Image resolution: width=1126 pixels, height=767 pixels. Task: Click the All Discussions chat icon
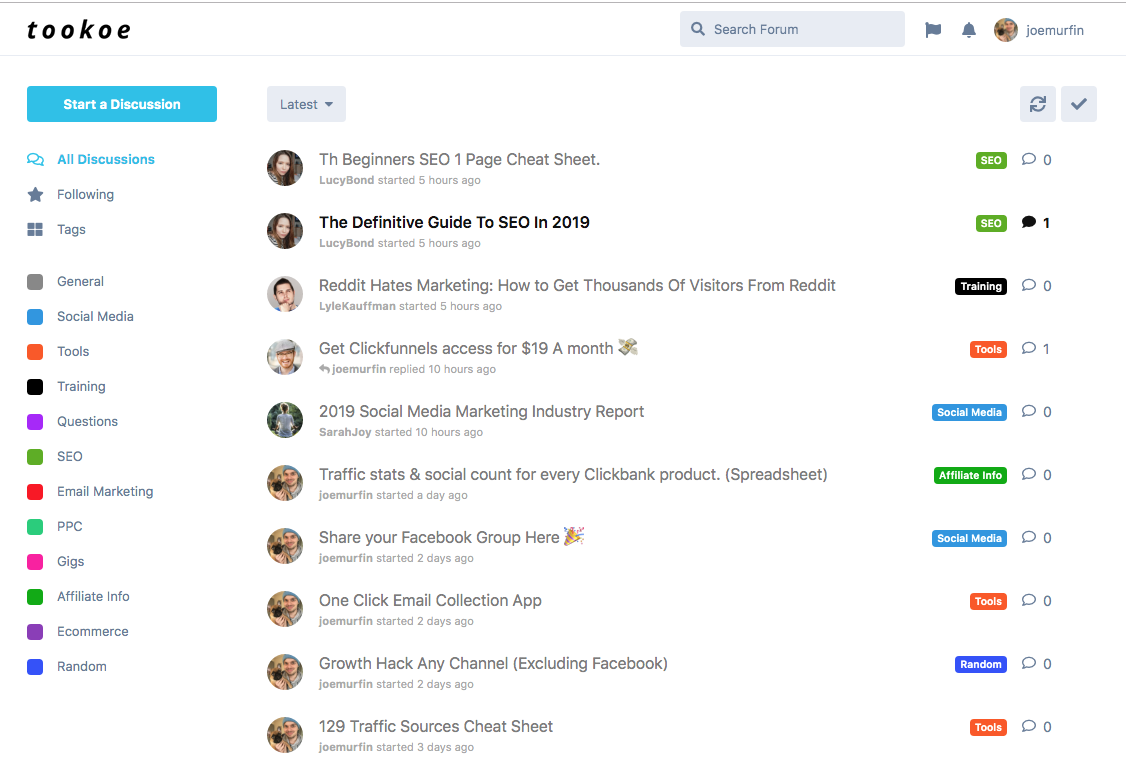pyautogui.click(x=35, y=159)
